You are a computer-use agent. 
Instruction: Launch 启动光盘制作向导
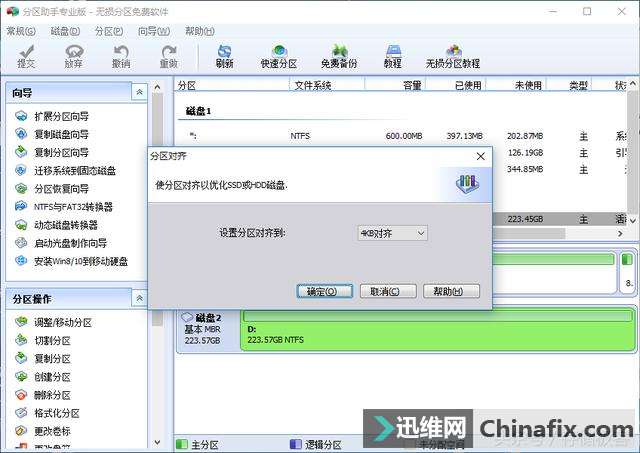(61, 243)
